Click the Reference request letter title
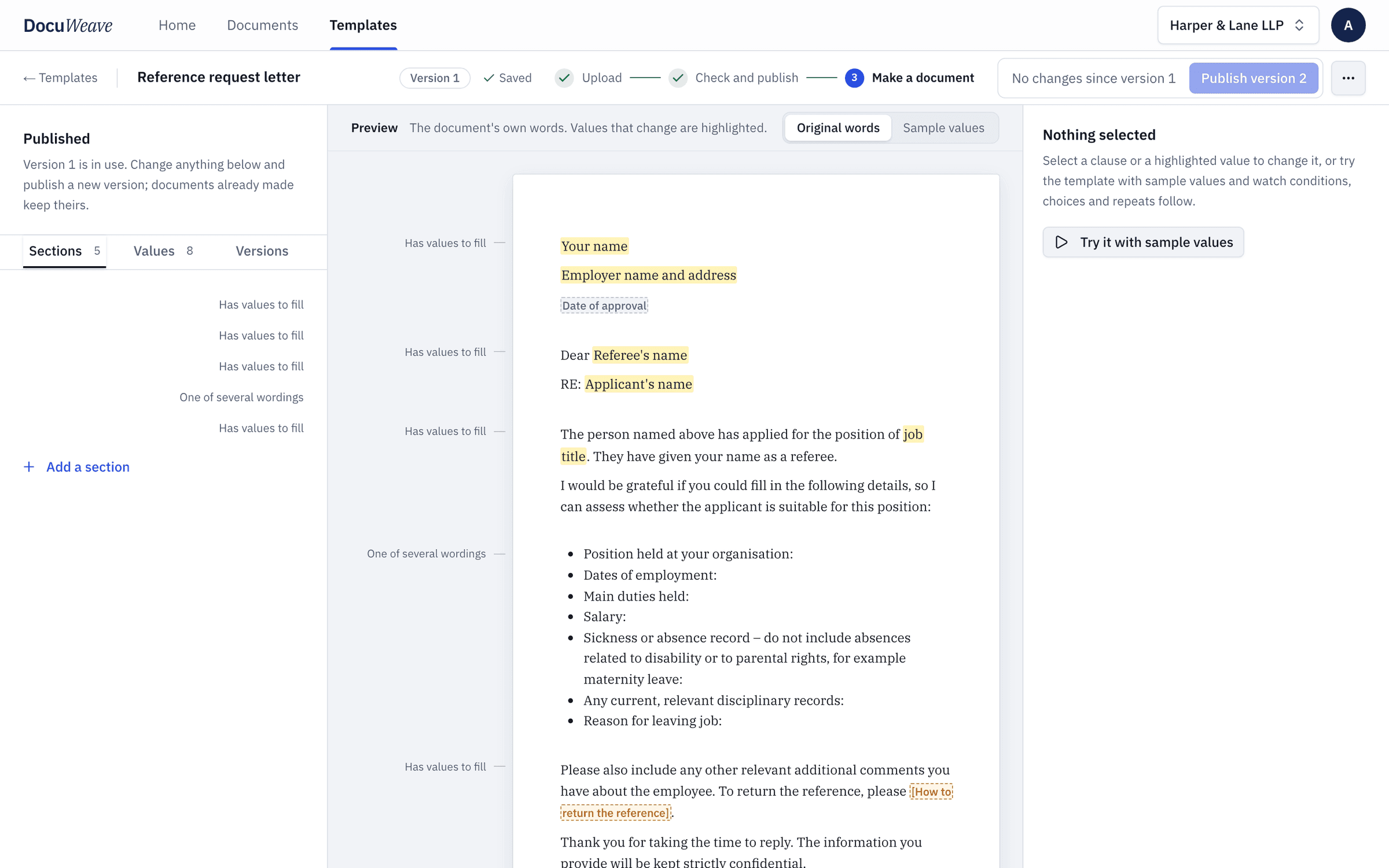The image size is (1389, 868). tap(219, 78)
